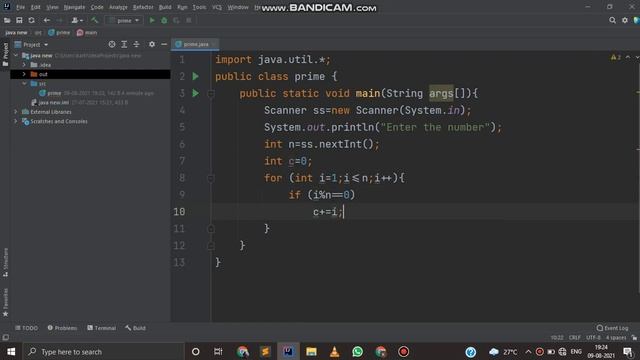640x360 pixels.
Task: Click the run gutter arrow beside class prime
Action: click(196, 76)
